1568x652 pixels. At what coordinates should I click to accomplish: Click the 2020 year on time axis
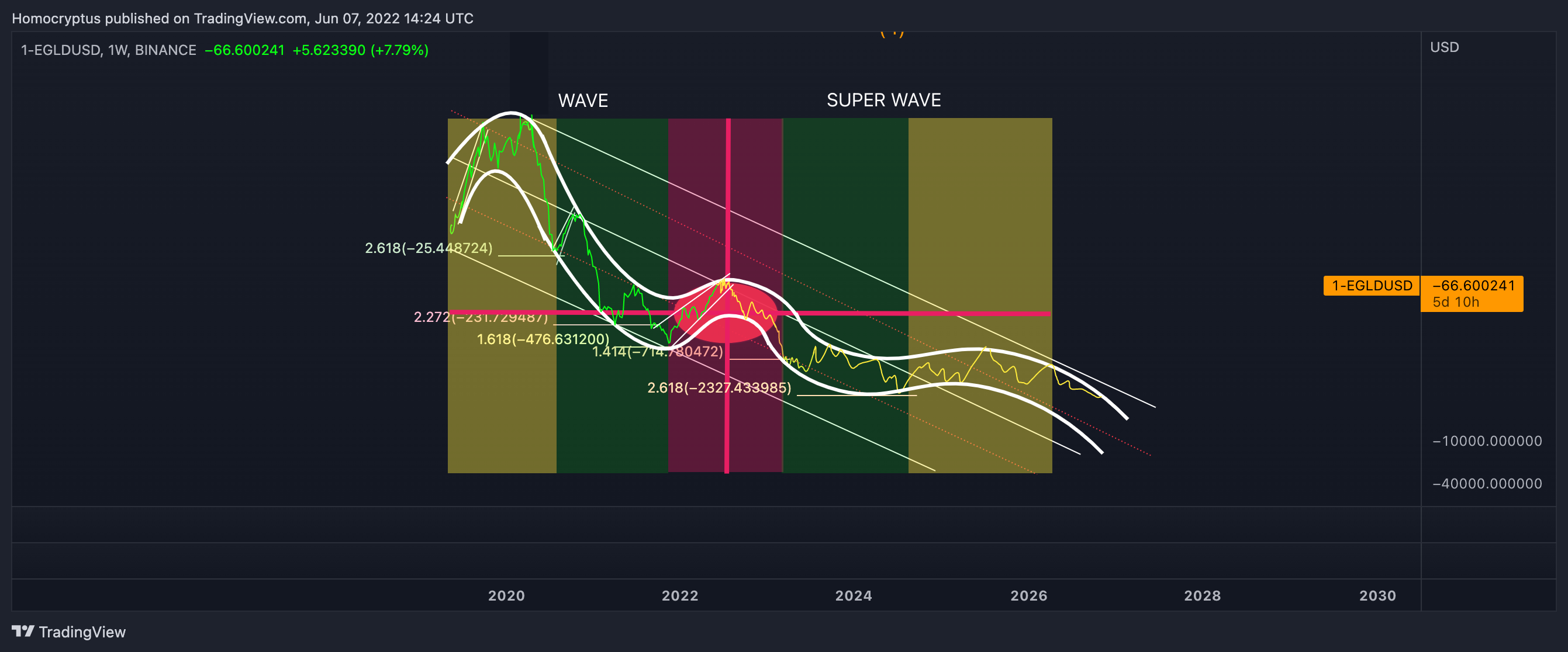click(x=506, y=595)
